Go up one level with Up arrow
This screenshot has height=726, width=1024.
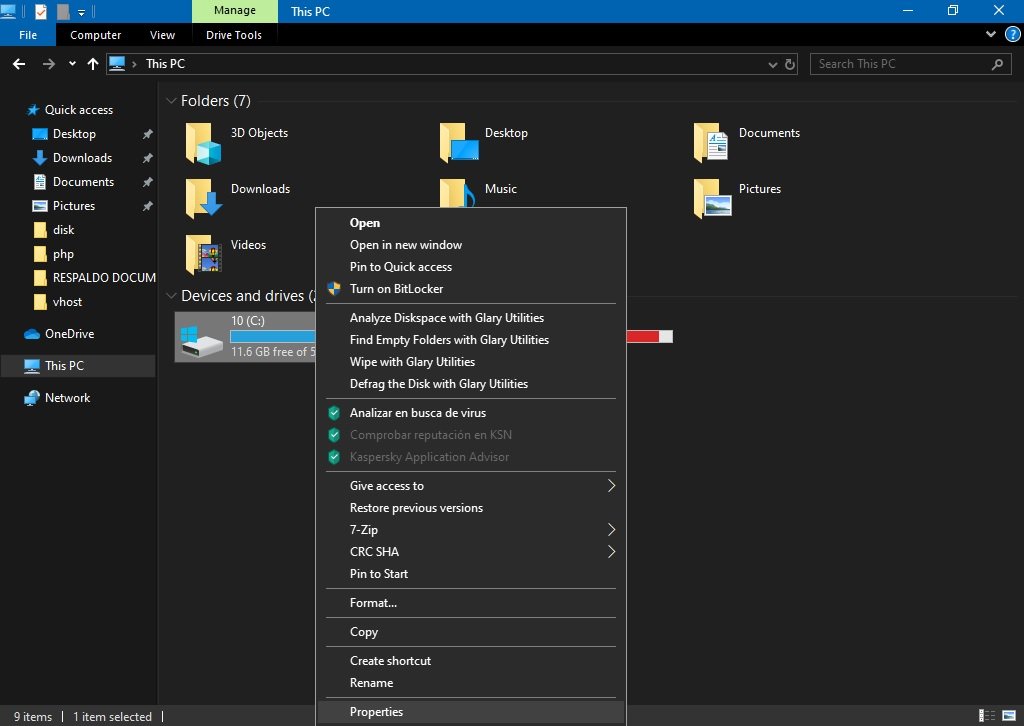tap(93, 64)
